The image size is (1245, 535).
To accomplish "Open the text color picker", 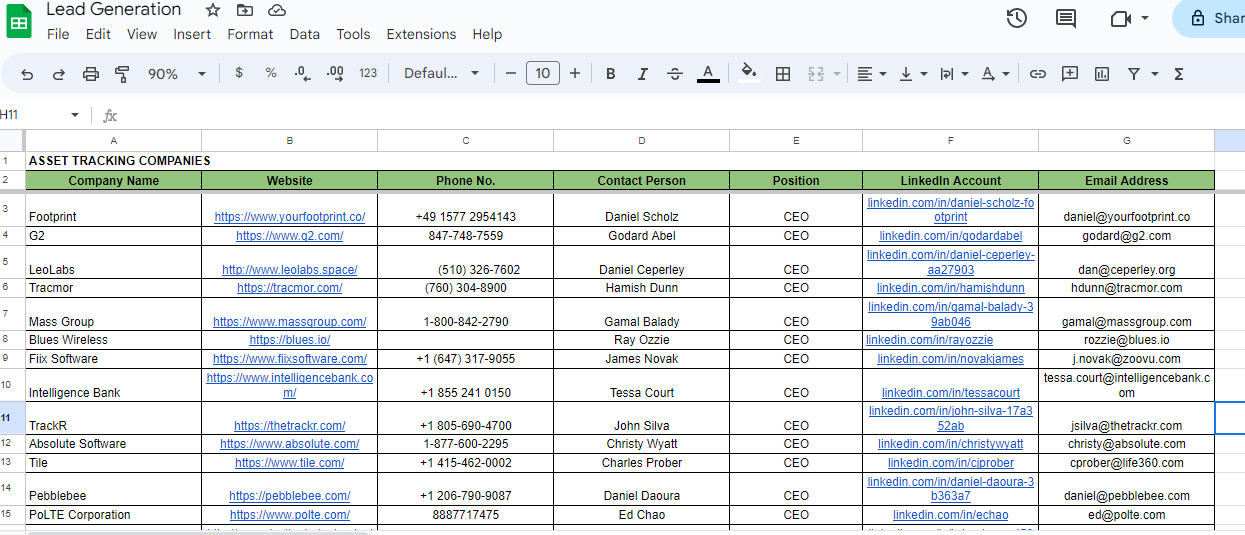I will coord(708,73).
